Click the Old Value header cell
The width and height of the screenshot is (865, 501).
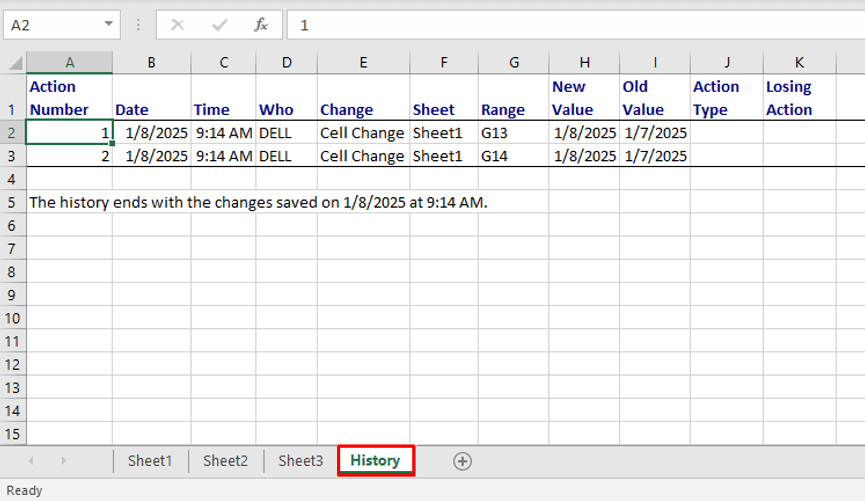[655, 98]
